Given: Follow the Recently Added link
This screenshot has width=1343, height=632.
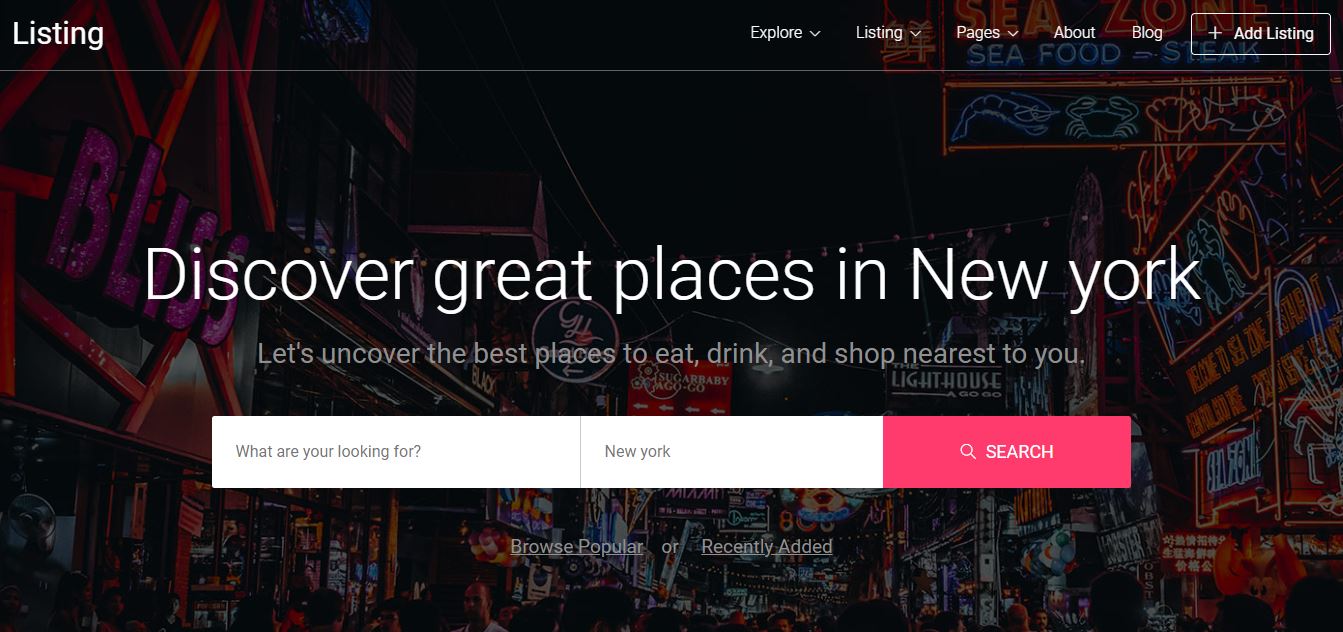Looking at the screenshot, I should [x=767, y=546].
